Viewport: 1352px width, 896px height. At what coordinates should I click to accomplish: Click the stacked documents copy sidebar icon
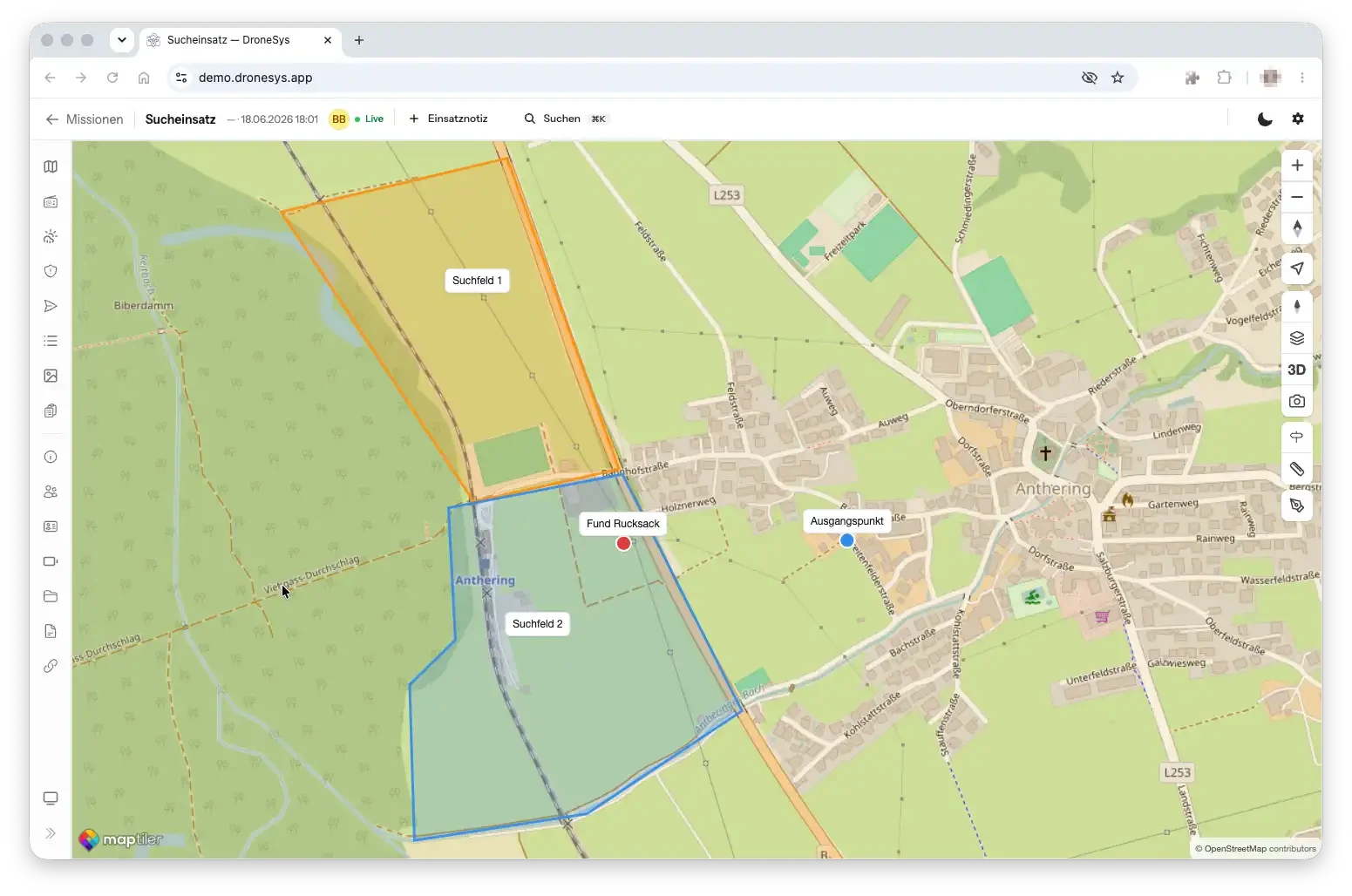51,411
